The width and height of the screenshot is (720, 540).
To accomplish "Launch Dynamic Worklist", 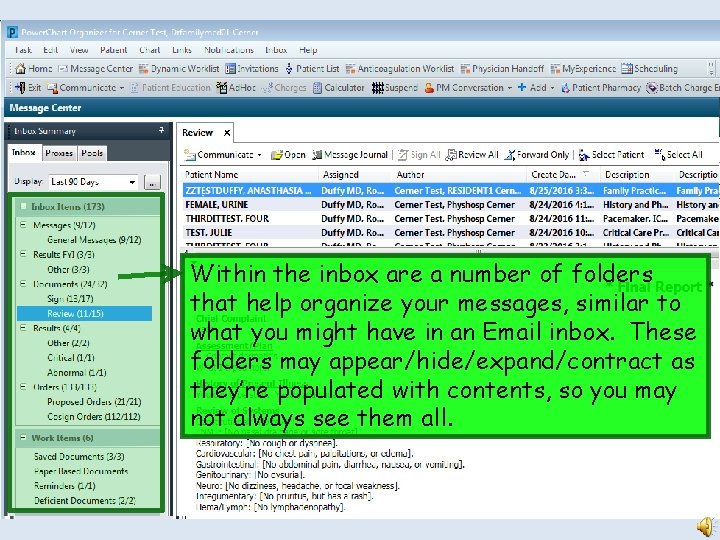I will click(179, 69).
